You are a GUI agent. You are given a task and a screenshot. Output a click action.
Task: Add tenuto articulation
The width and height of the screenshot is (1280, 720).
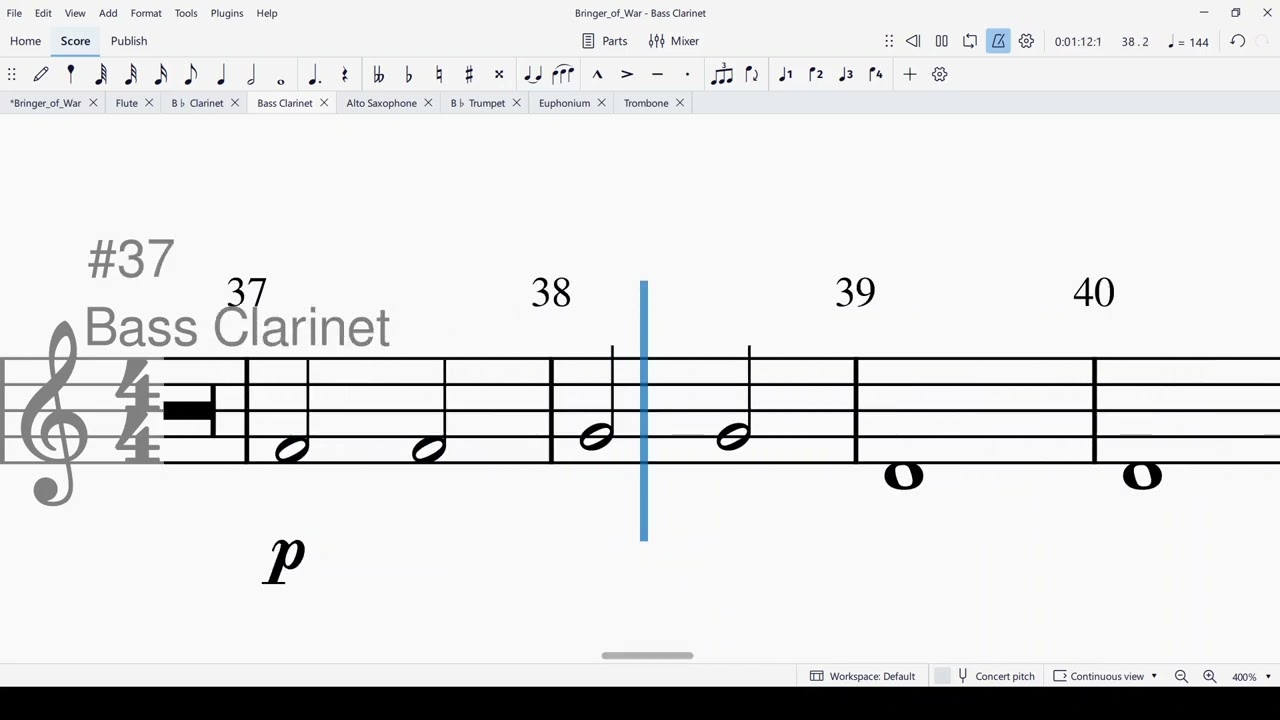657,74
